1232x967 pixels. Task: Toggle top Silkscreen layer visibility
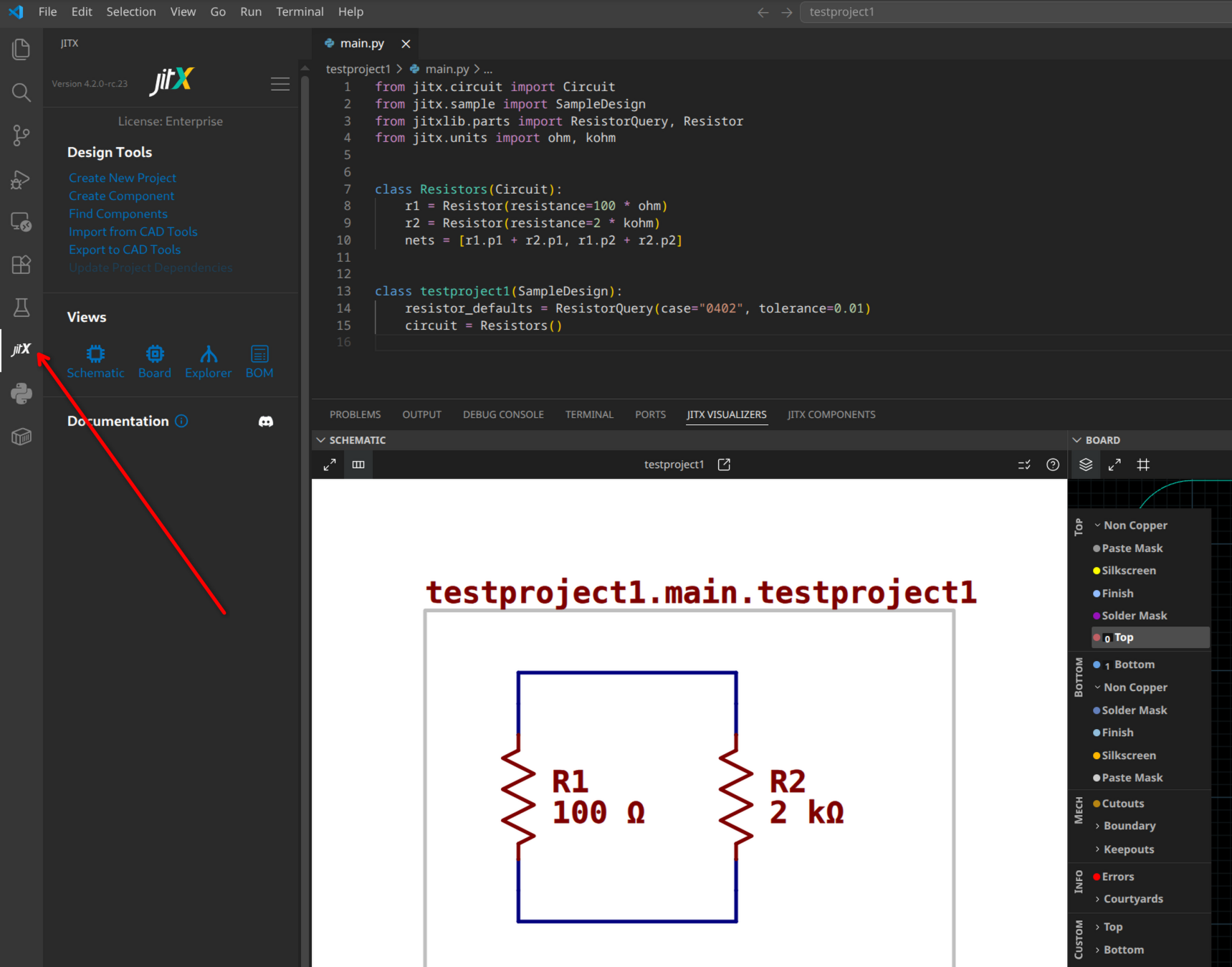[x=1124, y=571]
